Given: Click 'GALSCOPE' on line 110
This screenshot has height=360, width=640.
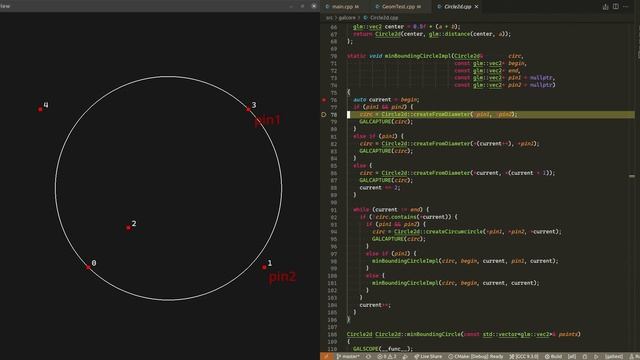Looking at the screenshot, I should 366,349.
